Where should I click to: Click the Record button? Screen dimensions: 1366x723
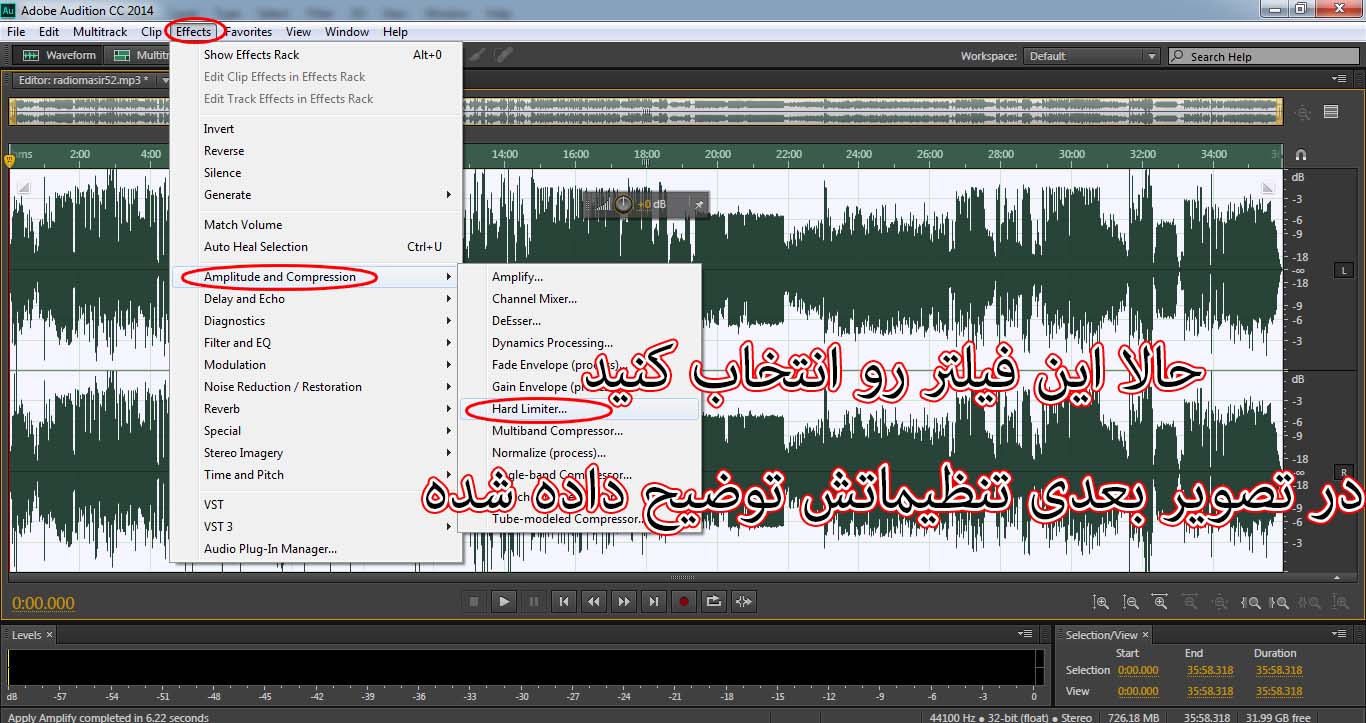[684, 601]
